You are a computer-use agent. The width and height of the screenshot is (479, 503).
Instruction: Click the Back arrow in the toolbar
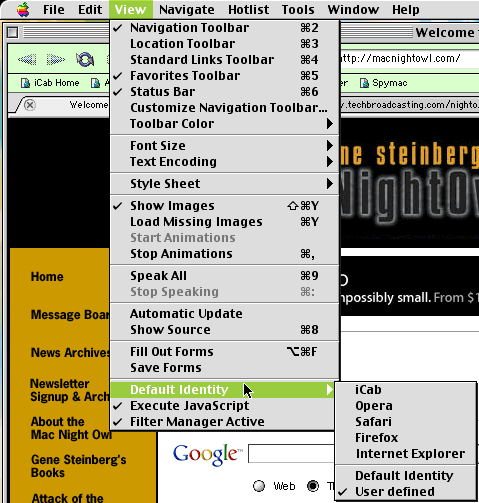tap(27, 60)
